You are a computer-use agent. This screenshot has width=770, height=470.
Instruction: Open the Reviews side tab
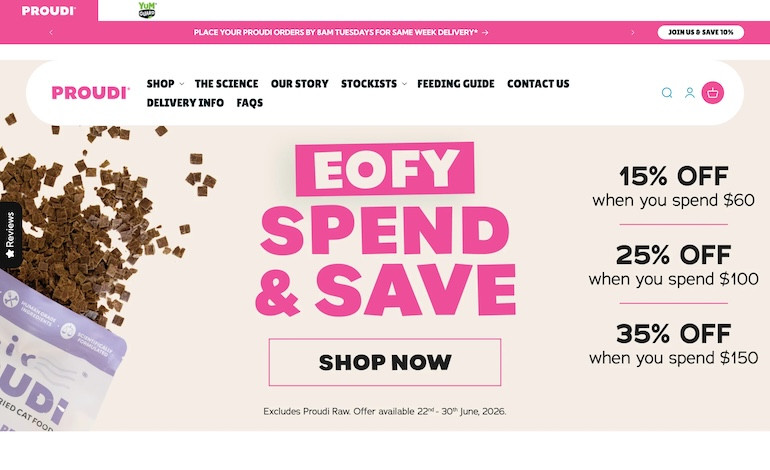click(10, 235)
